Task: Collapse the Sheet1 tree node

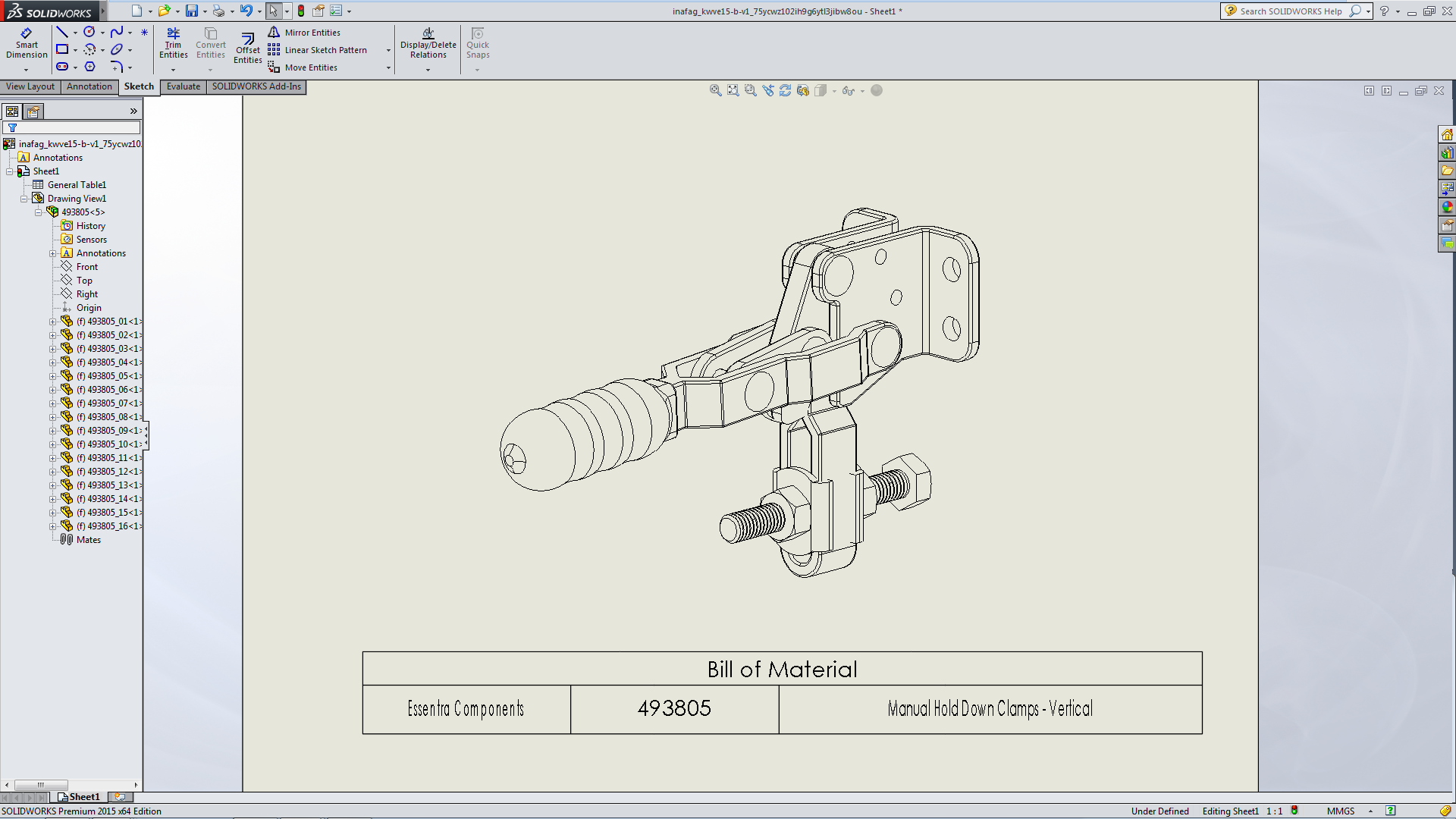Action: point(10,171)
